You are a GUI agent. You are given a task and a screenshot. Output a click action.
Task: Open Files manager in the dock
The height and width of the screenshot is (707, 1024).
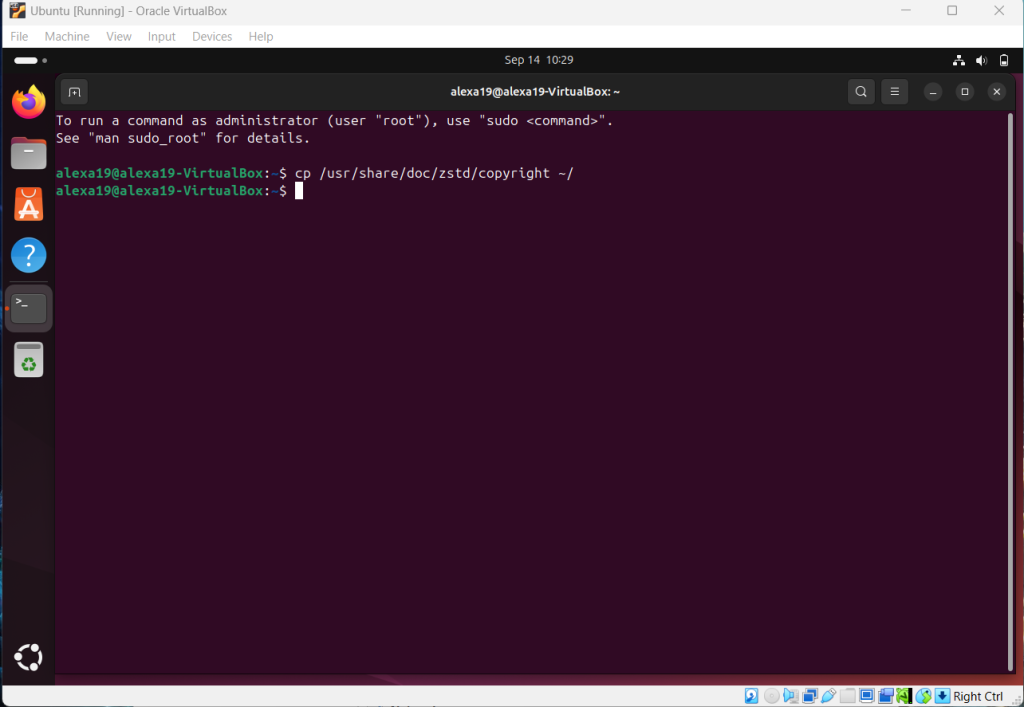click(29, 153)
